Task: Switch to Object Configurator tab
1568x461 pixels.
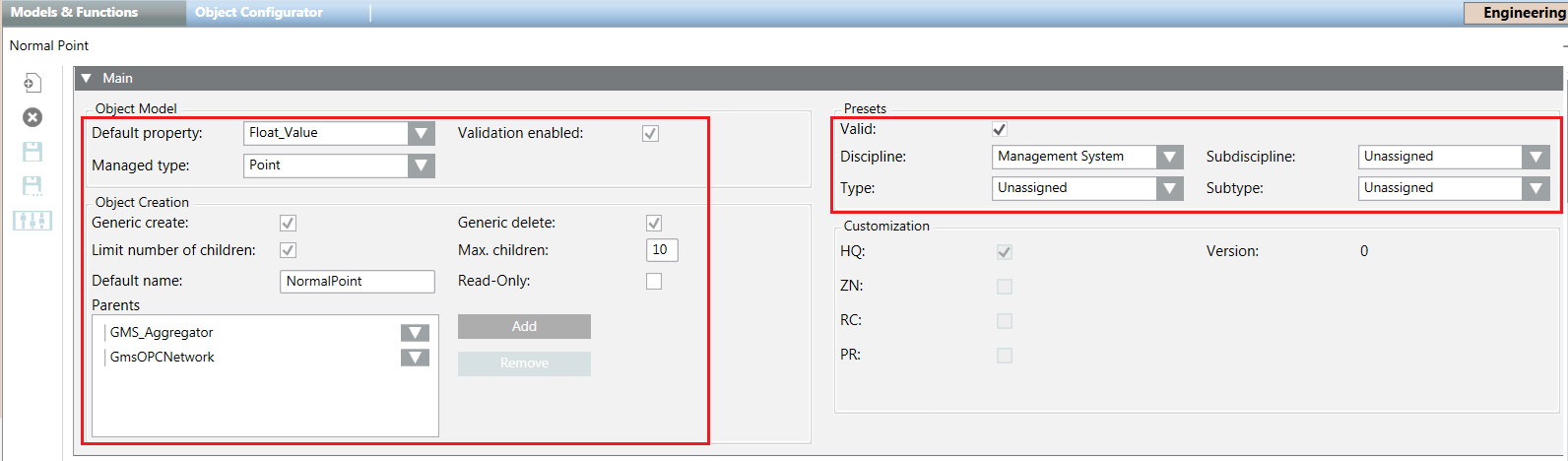Action: pyautogui.click(x=259, y=13)
